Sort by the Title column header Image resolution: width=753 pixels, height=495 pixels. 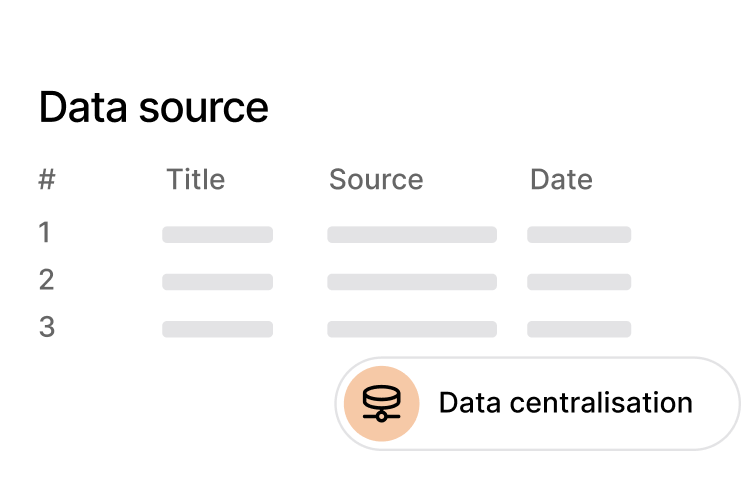(195, 180)
